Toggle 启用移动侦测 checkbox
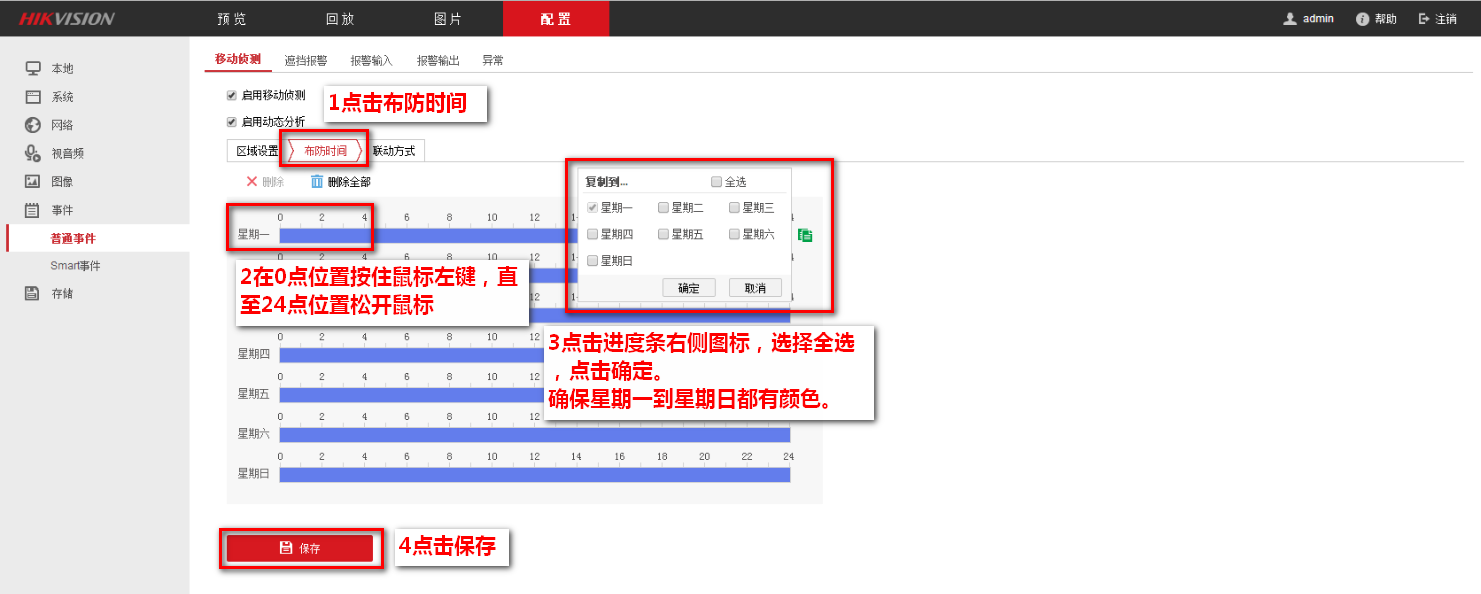 coord(232,96)
